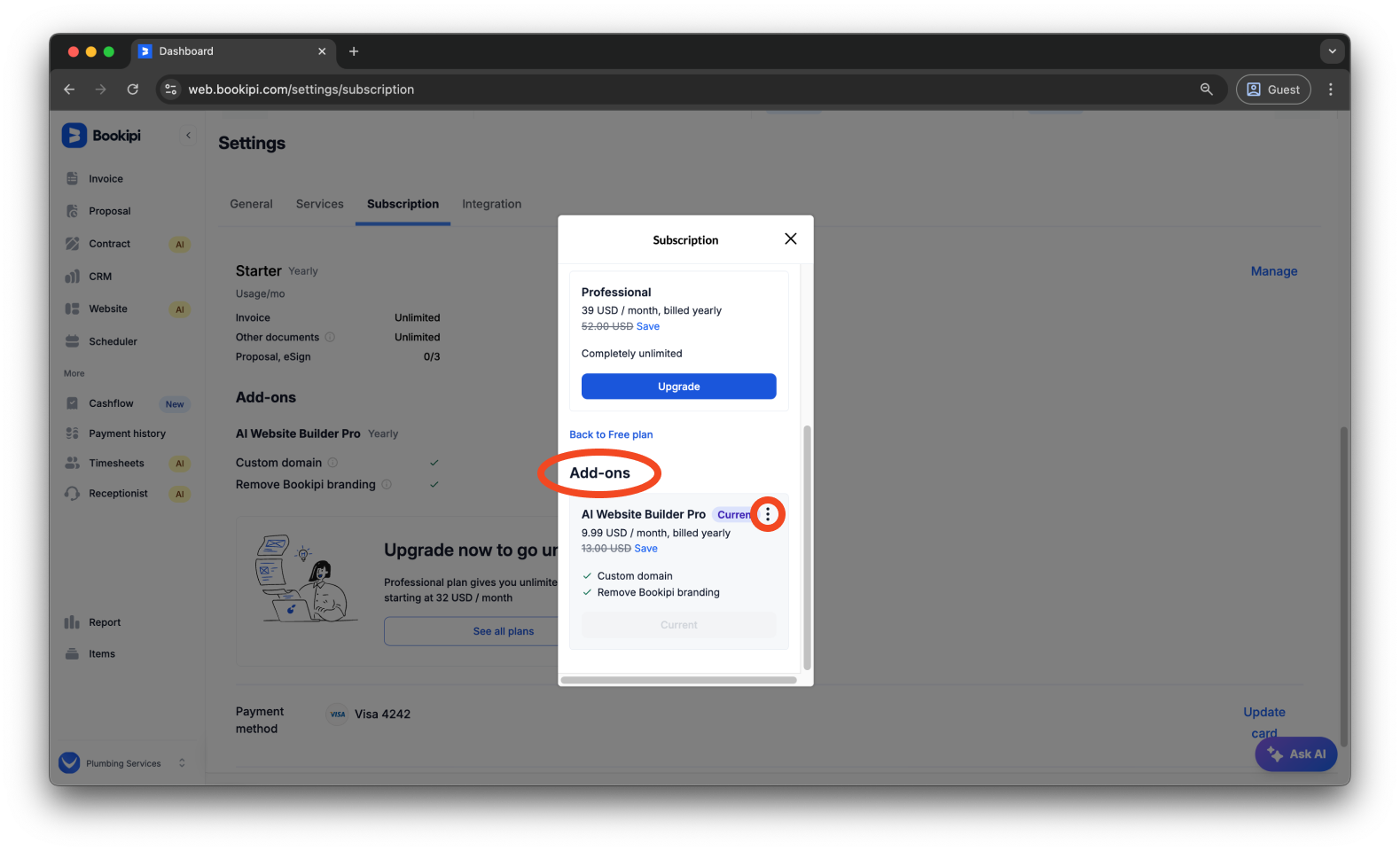Open the Items sidebar icon
Image resolution: width=1400 pixels, height=851 pixels.
pyautogui.click(x=73, y=654)
